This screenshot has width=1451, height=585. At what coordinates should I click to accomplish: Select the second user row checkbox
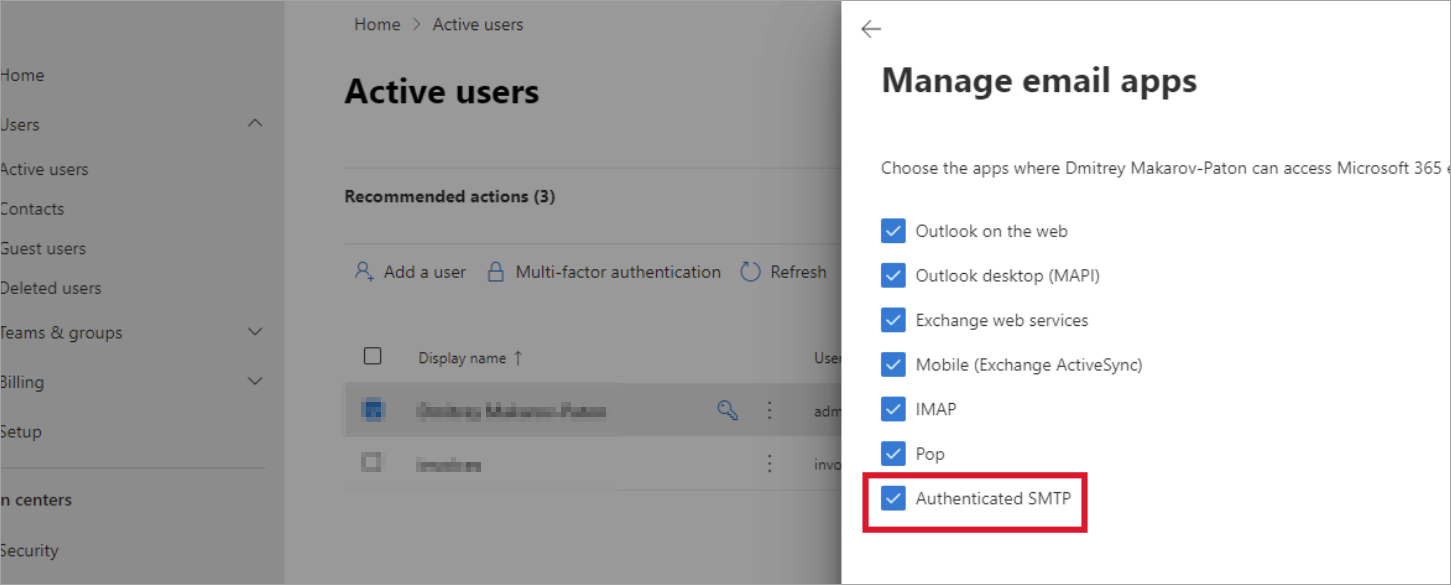tap(372, 462)
